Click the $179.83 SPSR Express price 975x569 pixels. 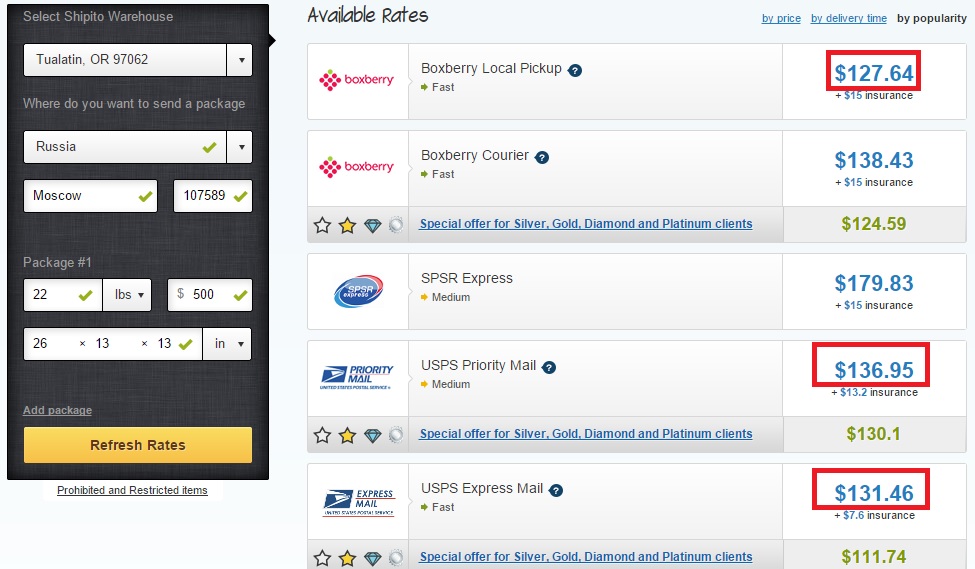[874, 284]
